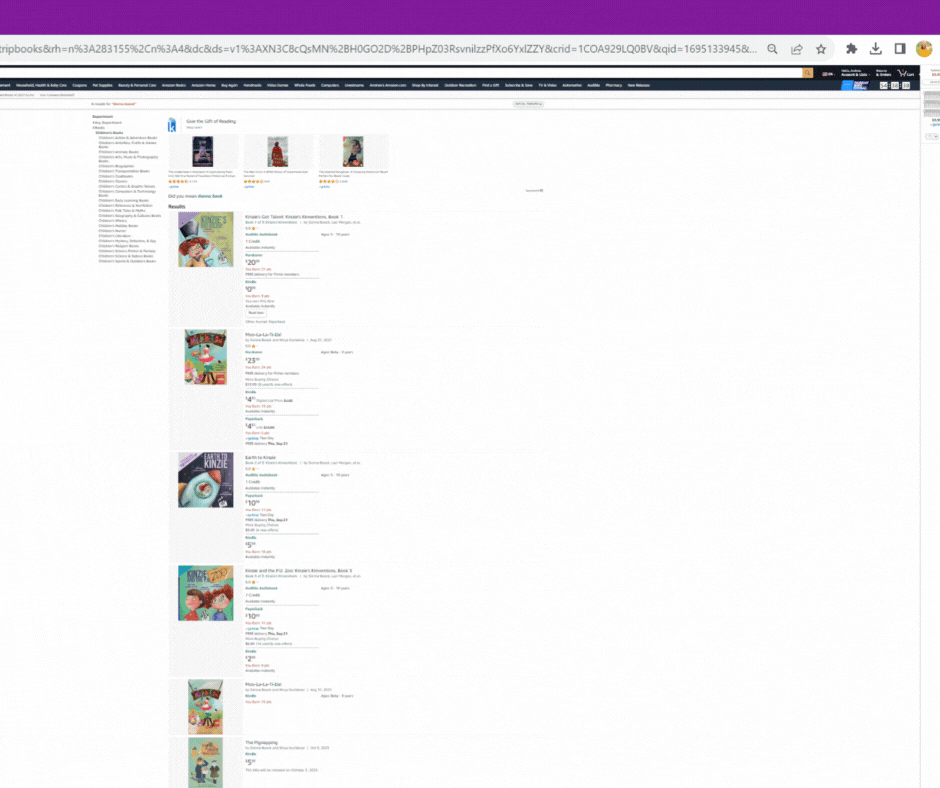The image size is (940, 788).
Task: Open the Account & Lists menu
Action: tap(854, 73)
